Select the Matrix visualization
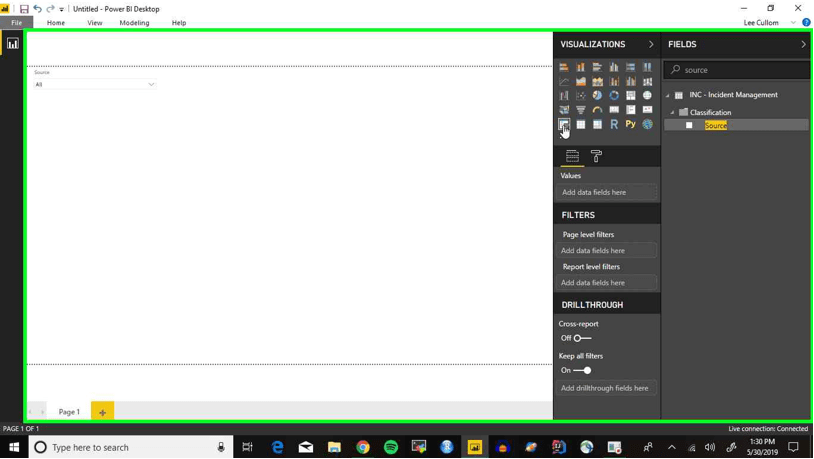Image resolution: width=814 pixels, height=459 pixels. pyautogui.click(x=597, y=124)
